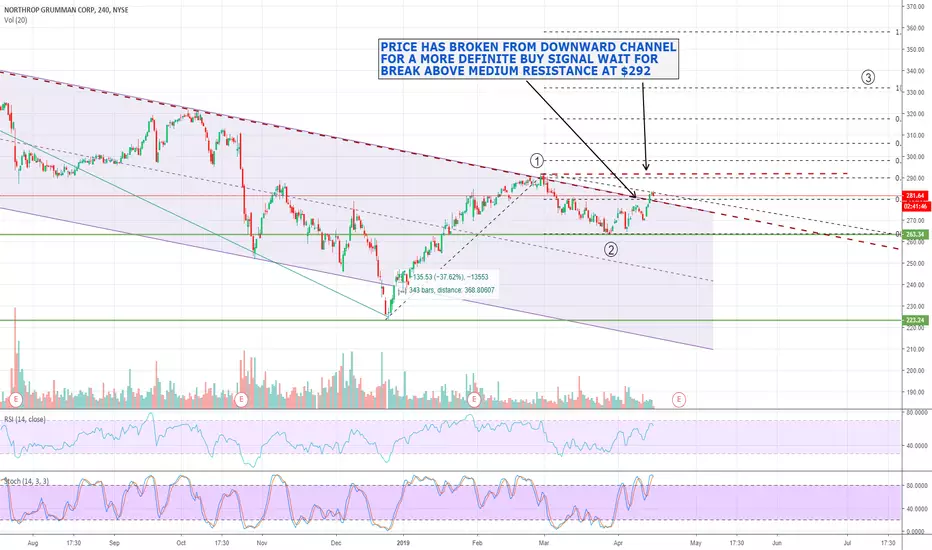Click the Jun label on time axis
This screenshot has width=932, height=550.
(777, 543)
